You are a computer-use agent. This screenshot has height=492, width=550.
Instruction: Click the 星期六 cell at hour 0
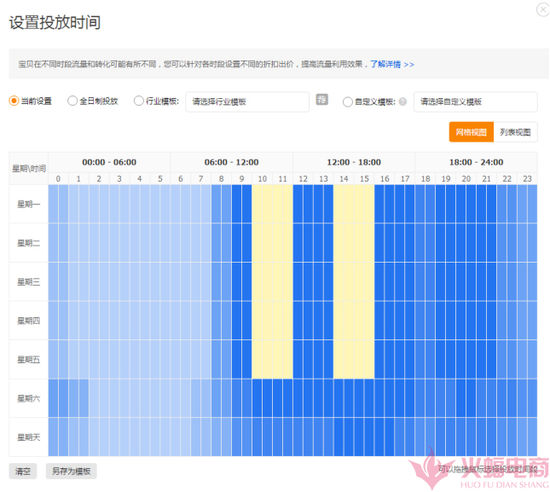pos(58,398)
